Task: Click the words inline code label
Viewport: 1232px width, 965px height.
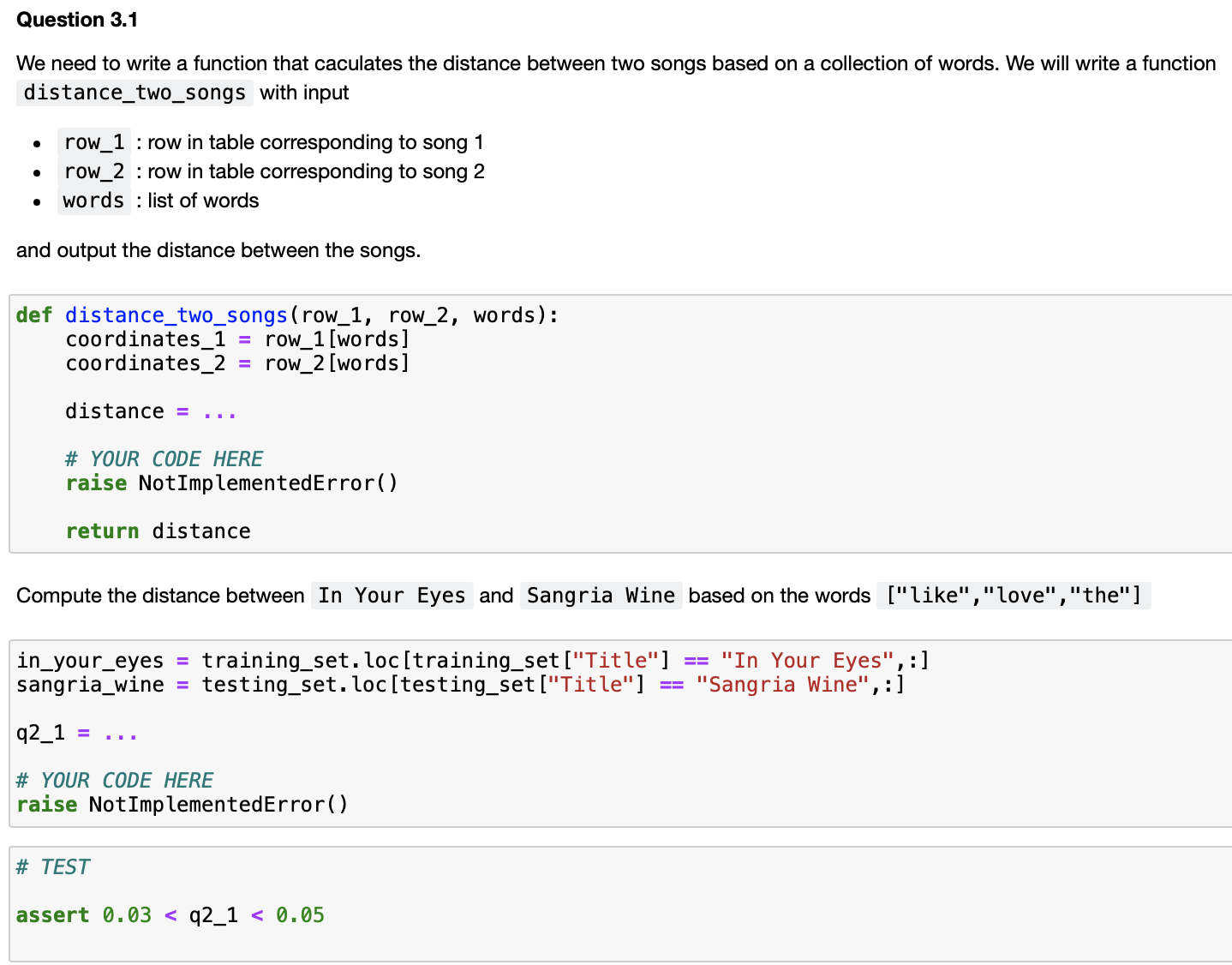Action: point(93,201)
